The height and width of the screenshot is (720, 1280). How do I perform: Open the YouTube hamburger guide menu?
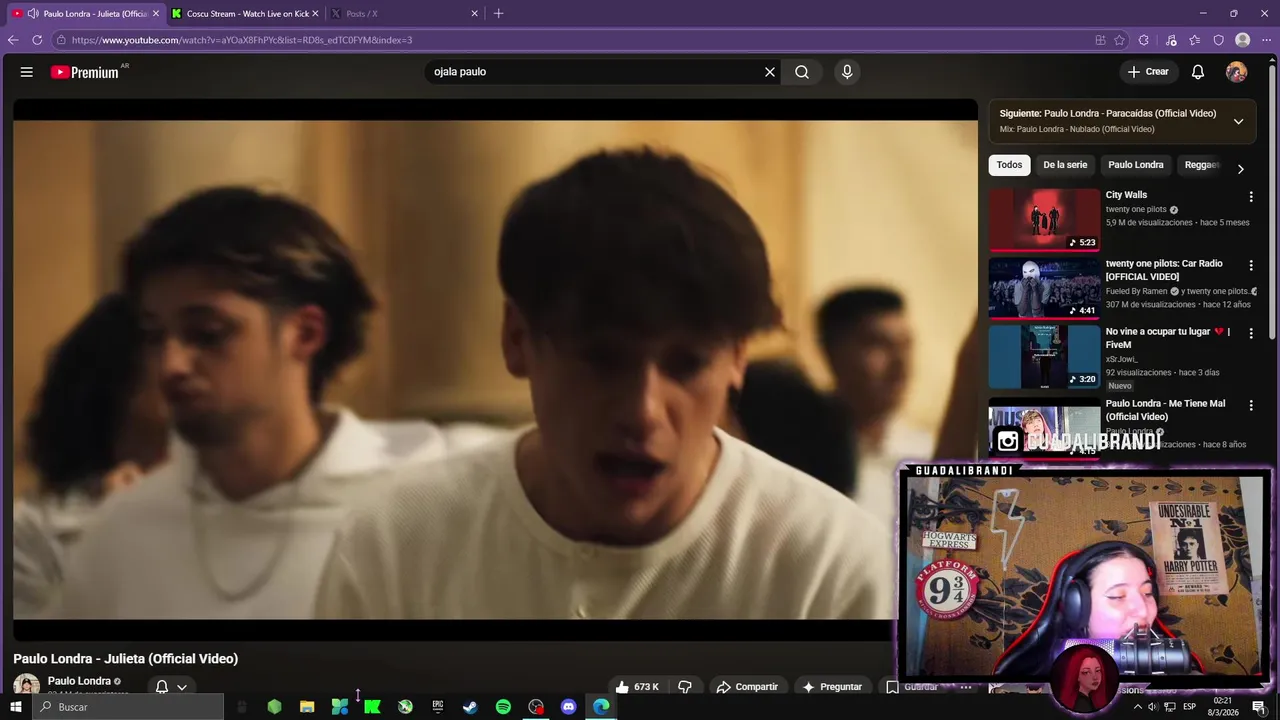(27, 72)
